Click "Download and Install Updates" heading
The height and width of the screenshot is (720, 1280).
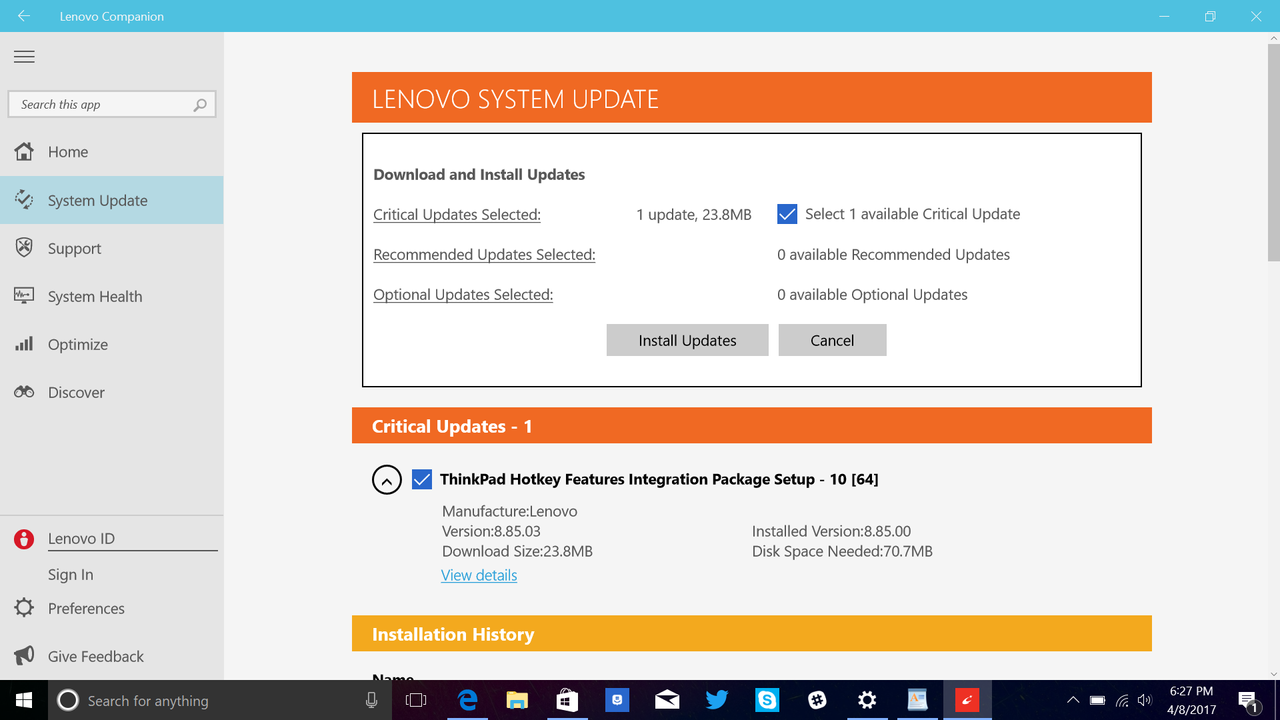click(479, 174)
